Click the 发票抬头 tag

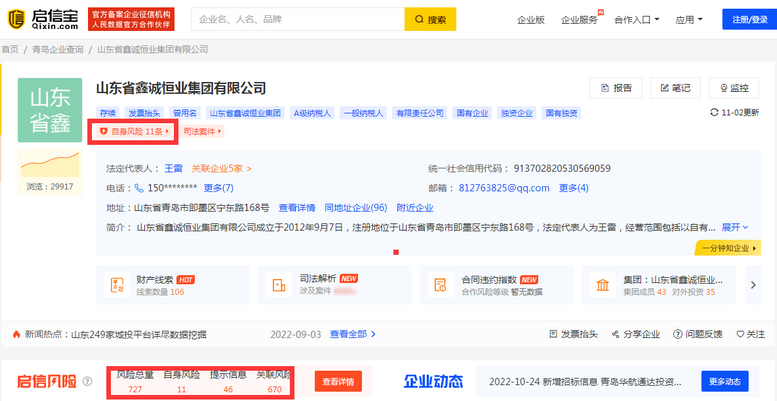point(144,113)
